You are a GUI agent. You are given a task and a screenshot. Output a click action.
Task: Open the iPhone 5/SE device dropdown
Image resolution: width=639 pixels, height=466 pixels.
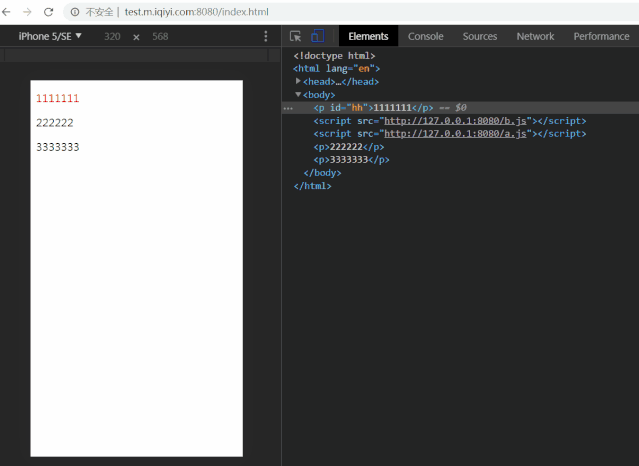click(50, 36)
